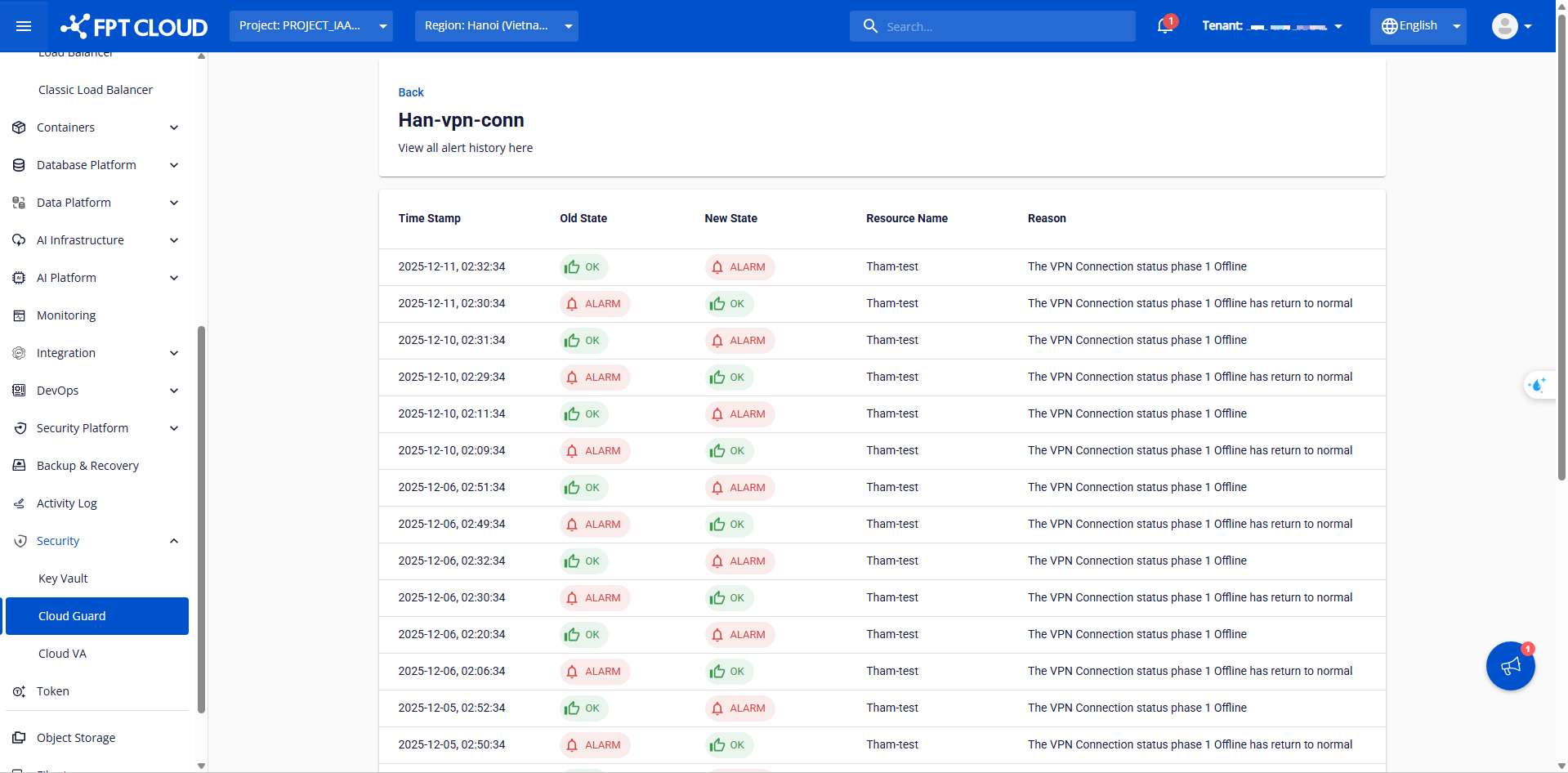
Task: Click the water-drop sparkle assistant icon
Action: [x=1538, y=385]
